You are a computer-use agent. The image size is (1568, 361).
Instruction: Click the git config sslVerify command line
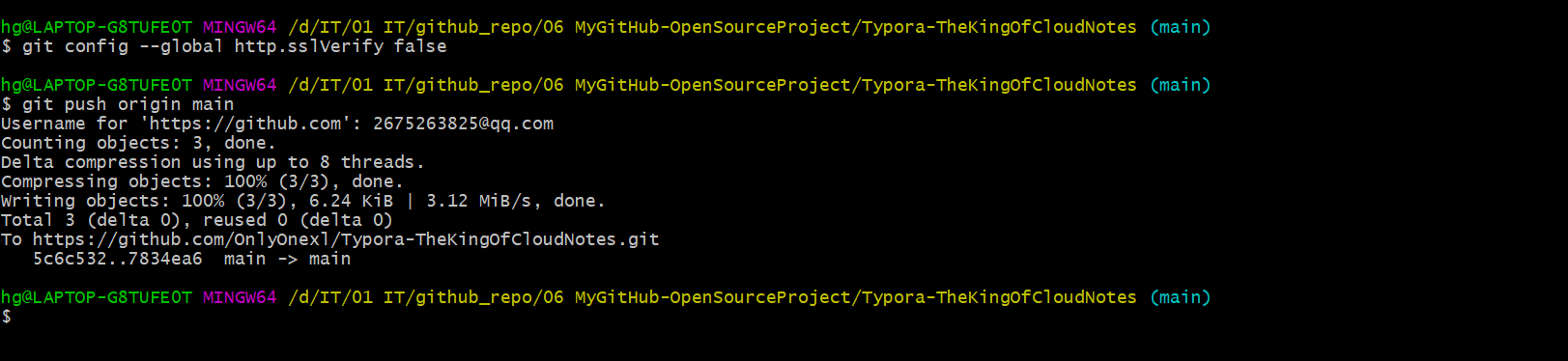click(x=224, y=46)
